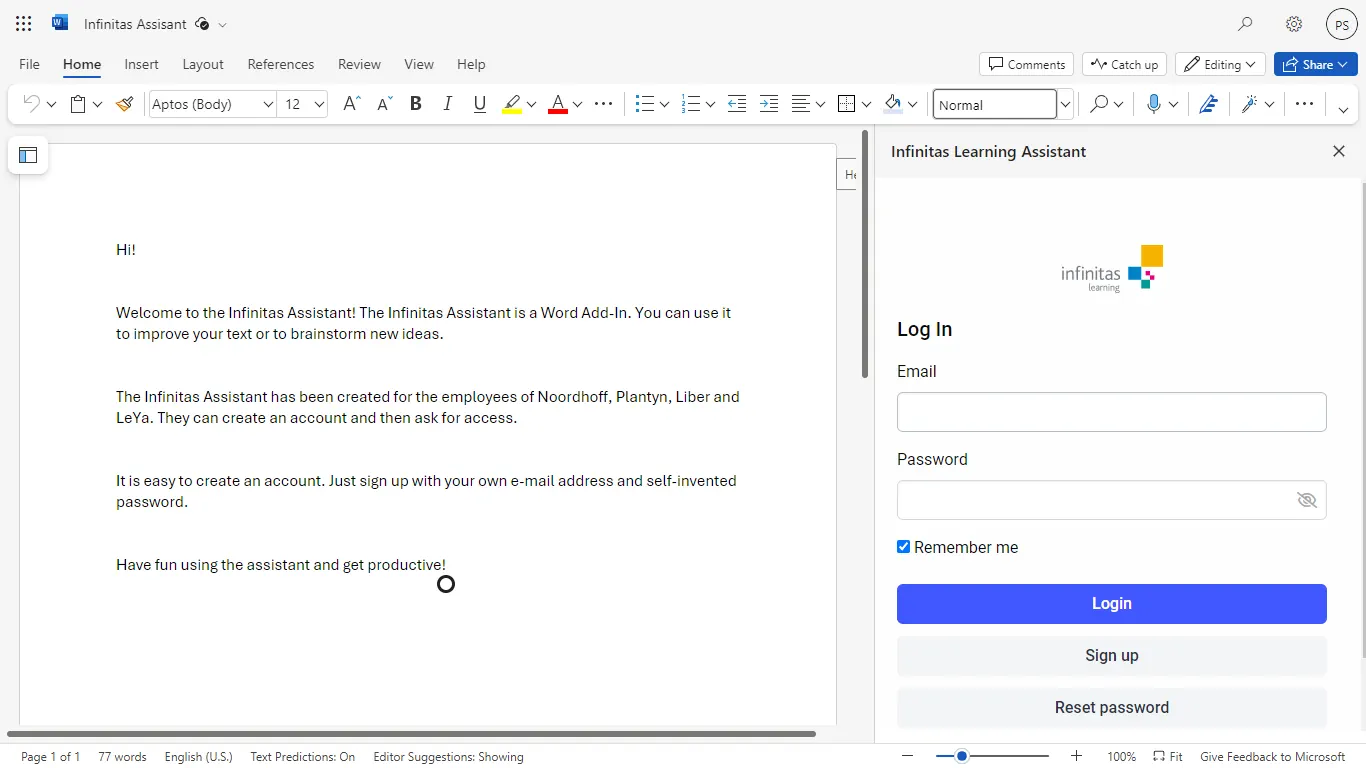Switch to the Layout tab

coord(203,64)
